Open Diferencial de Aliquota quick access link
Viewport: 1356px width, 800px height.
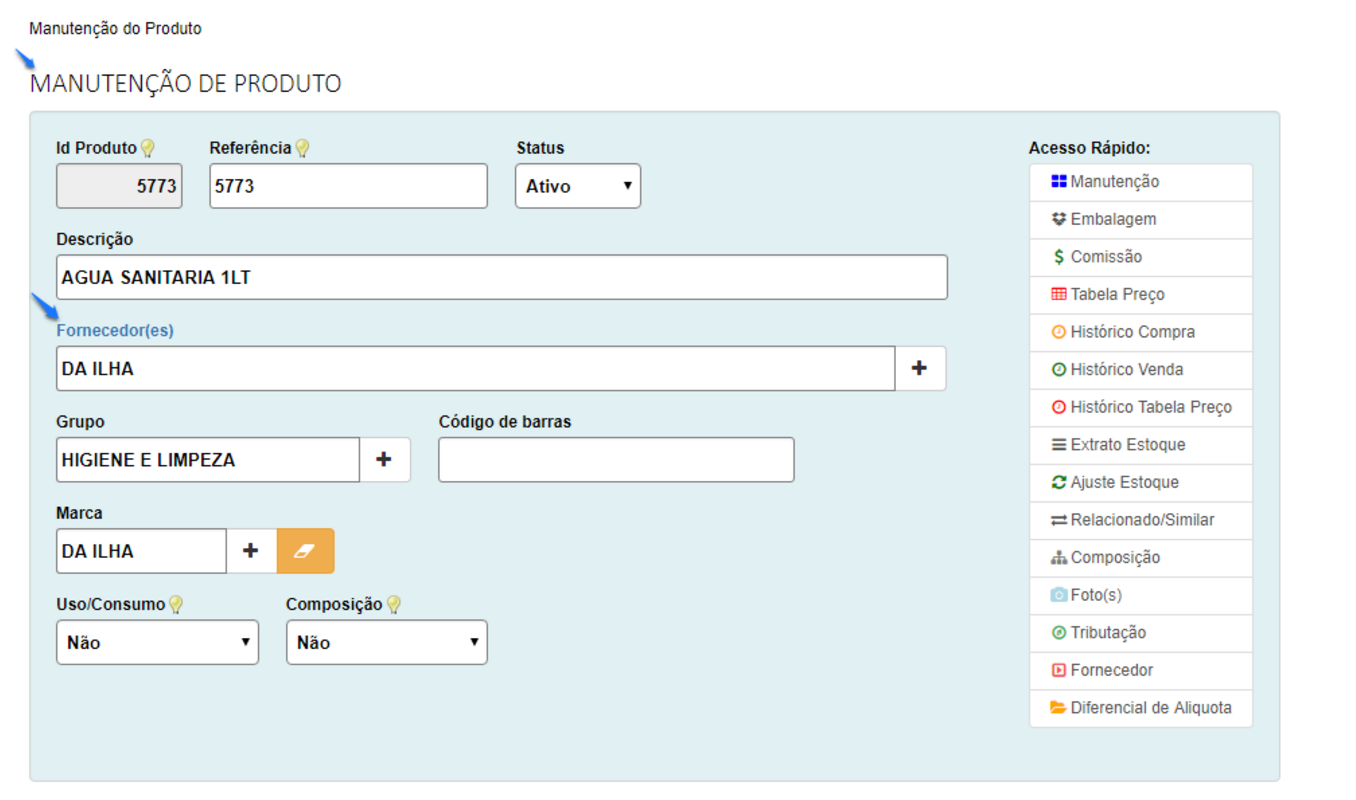coord(1150,708)
